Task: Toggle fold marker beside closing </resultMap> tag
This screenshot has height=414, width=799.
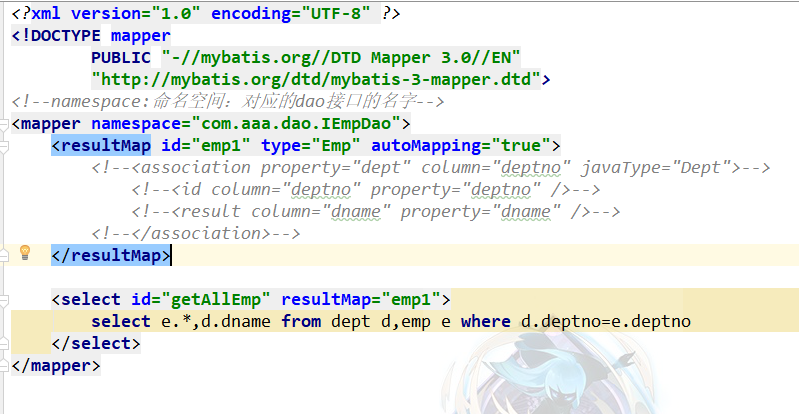Action: click(x=4, y=255)
